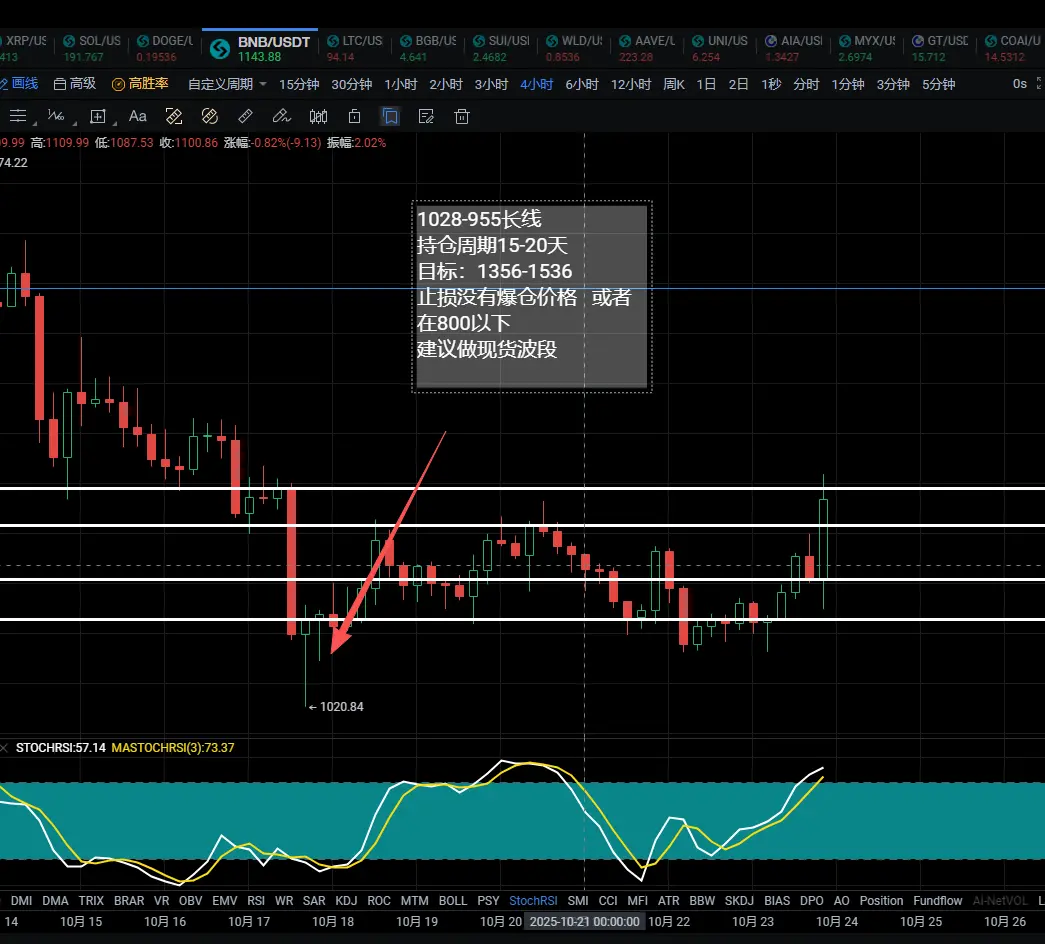1045x944 pixels.
Task: Switch indicator to RSI
Action: pos(256,901)
